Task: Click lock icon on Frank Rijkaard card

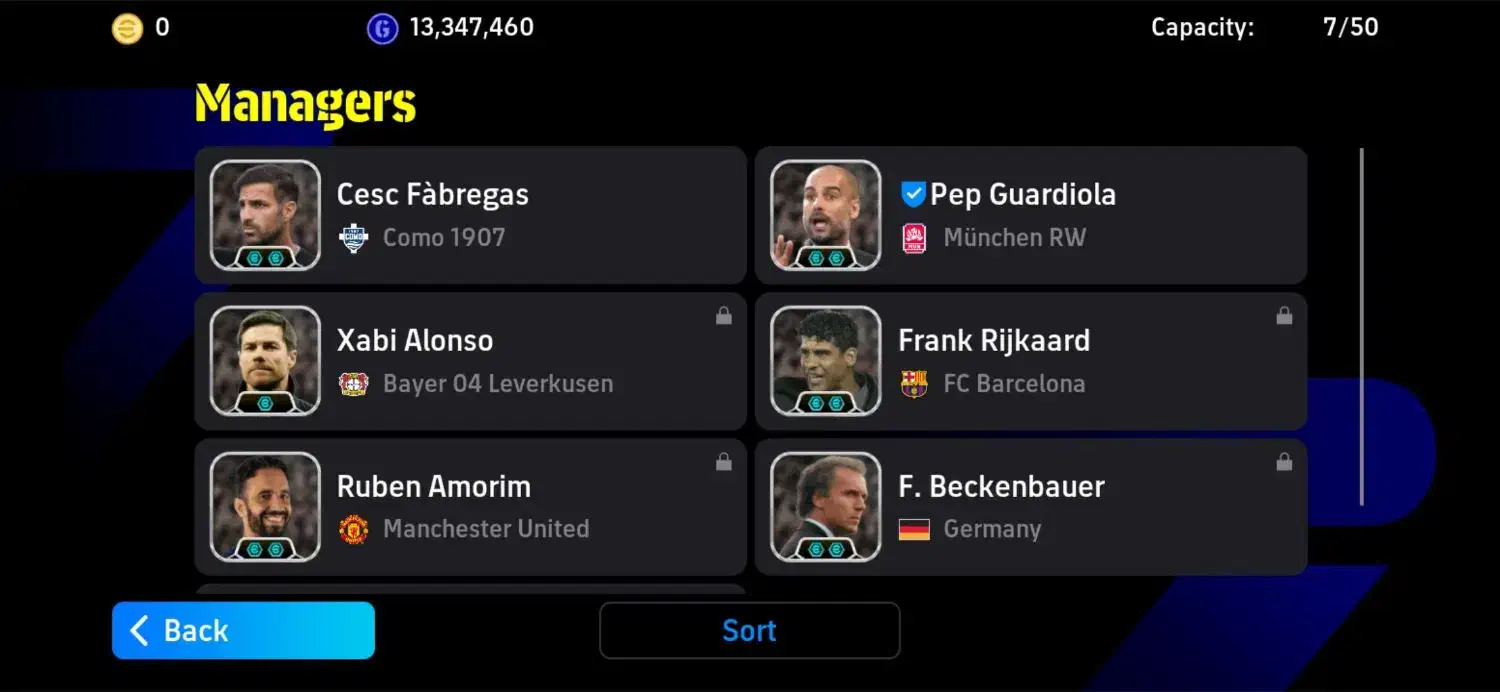Action: point(1284,316)
